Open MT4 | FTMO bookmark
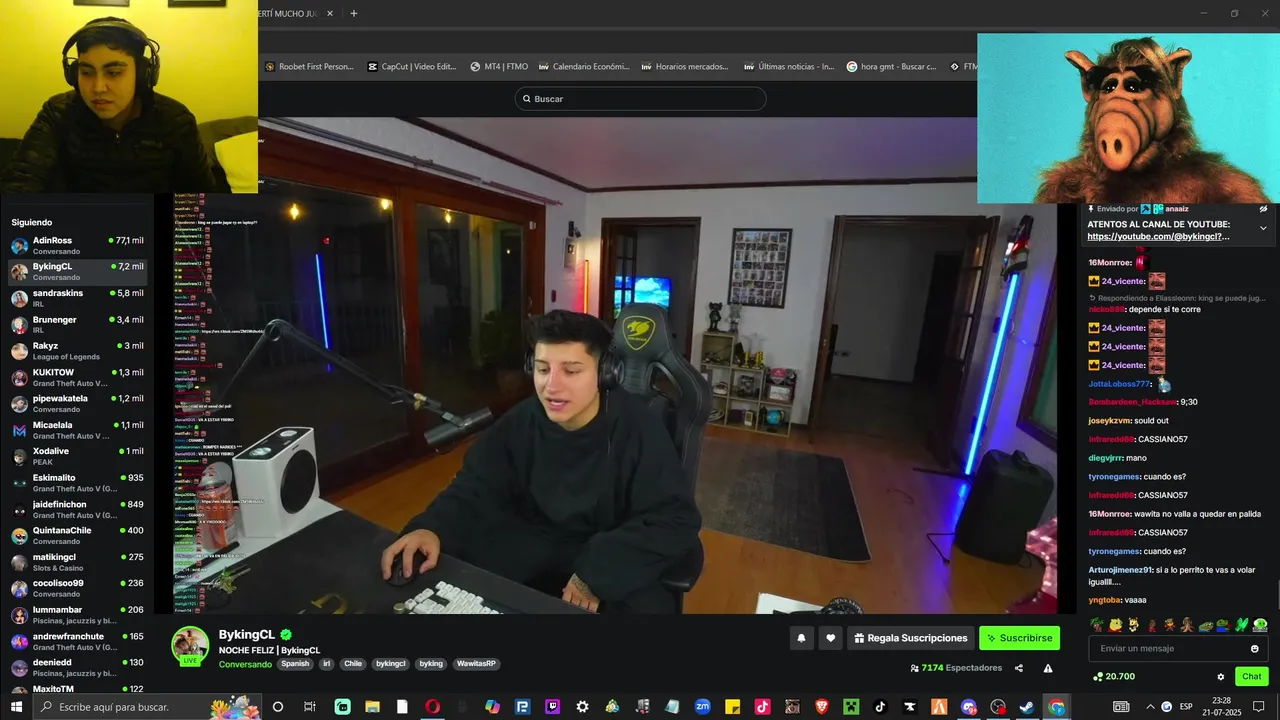The image size is (1280, 720). 499,67
